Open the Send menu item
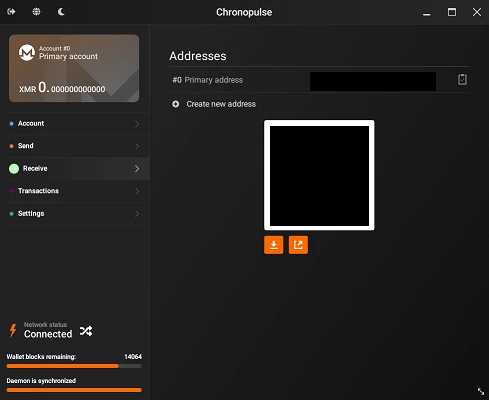The width and height of the screenshot is (489, 400). 78,146
